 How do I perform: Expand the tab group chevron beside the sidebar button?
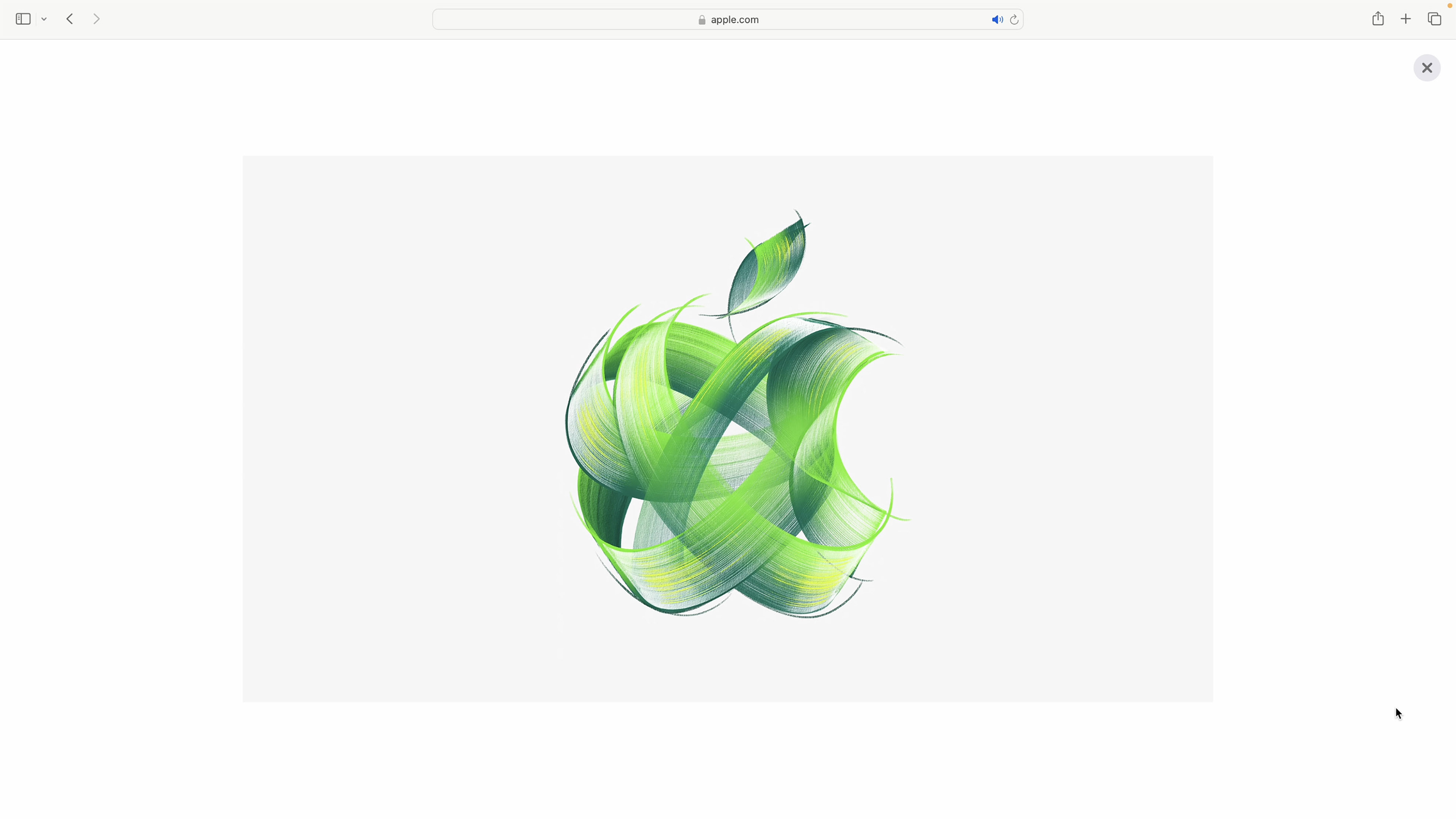click(44, 19)
